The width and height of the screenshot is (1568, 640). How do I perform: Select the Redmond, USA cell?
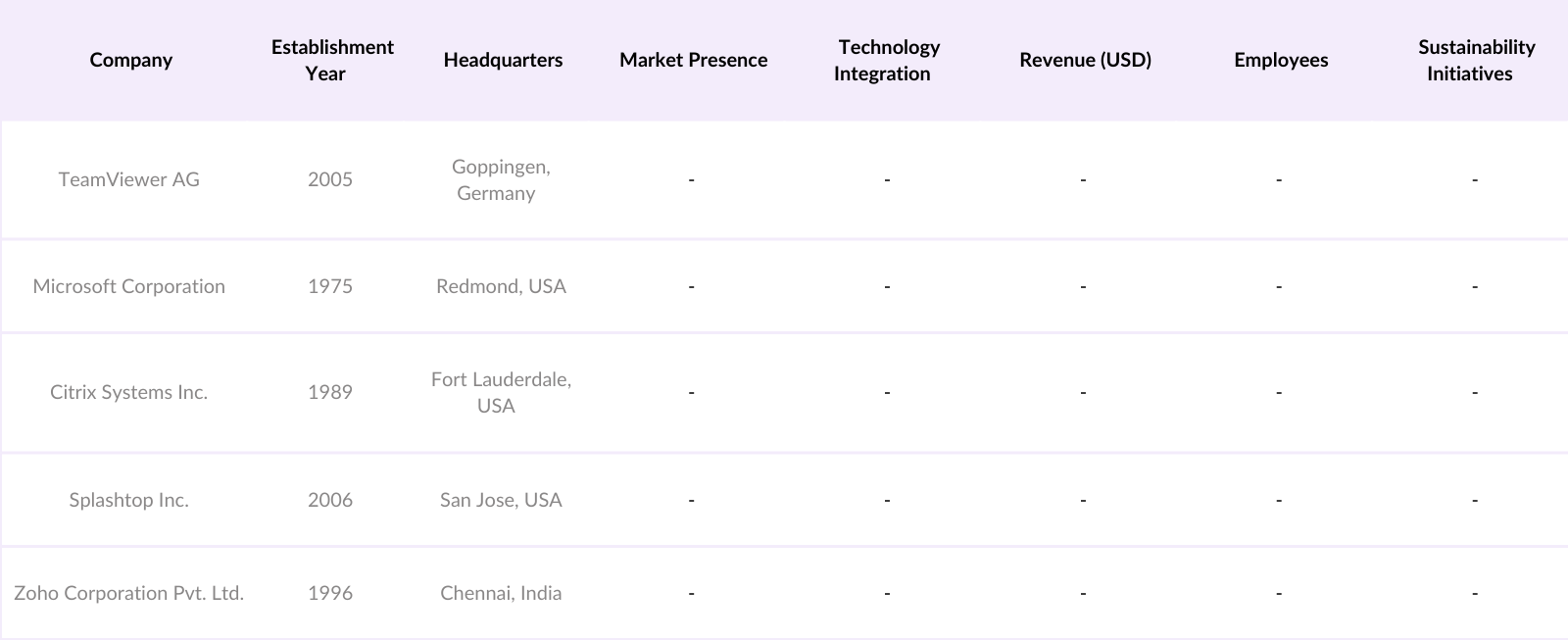pos(501,286)
